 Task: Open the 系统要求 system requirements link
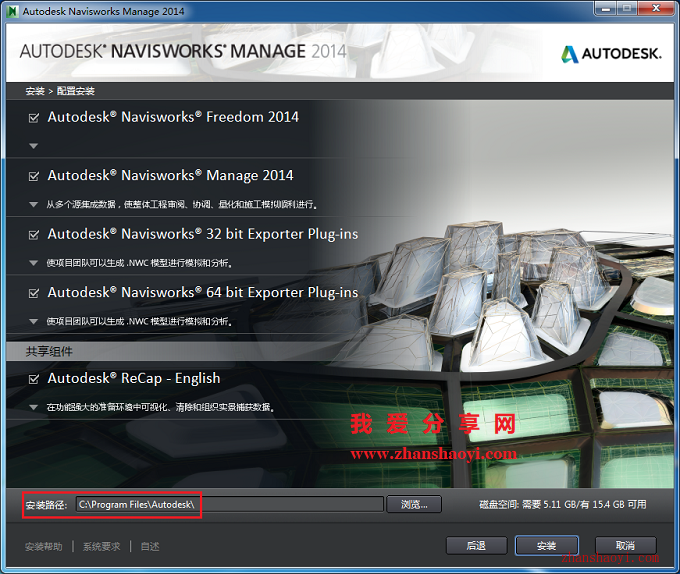click(101, 547)
